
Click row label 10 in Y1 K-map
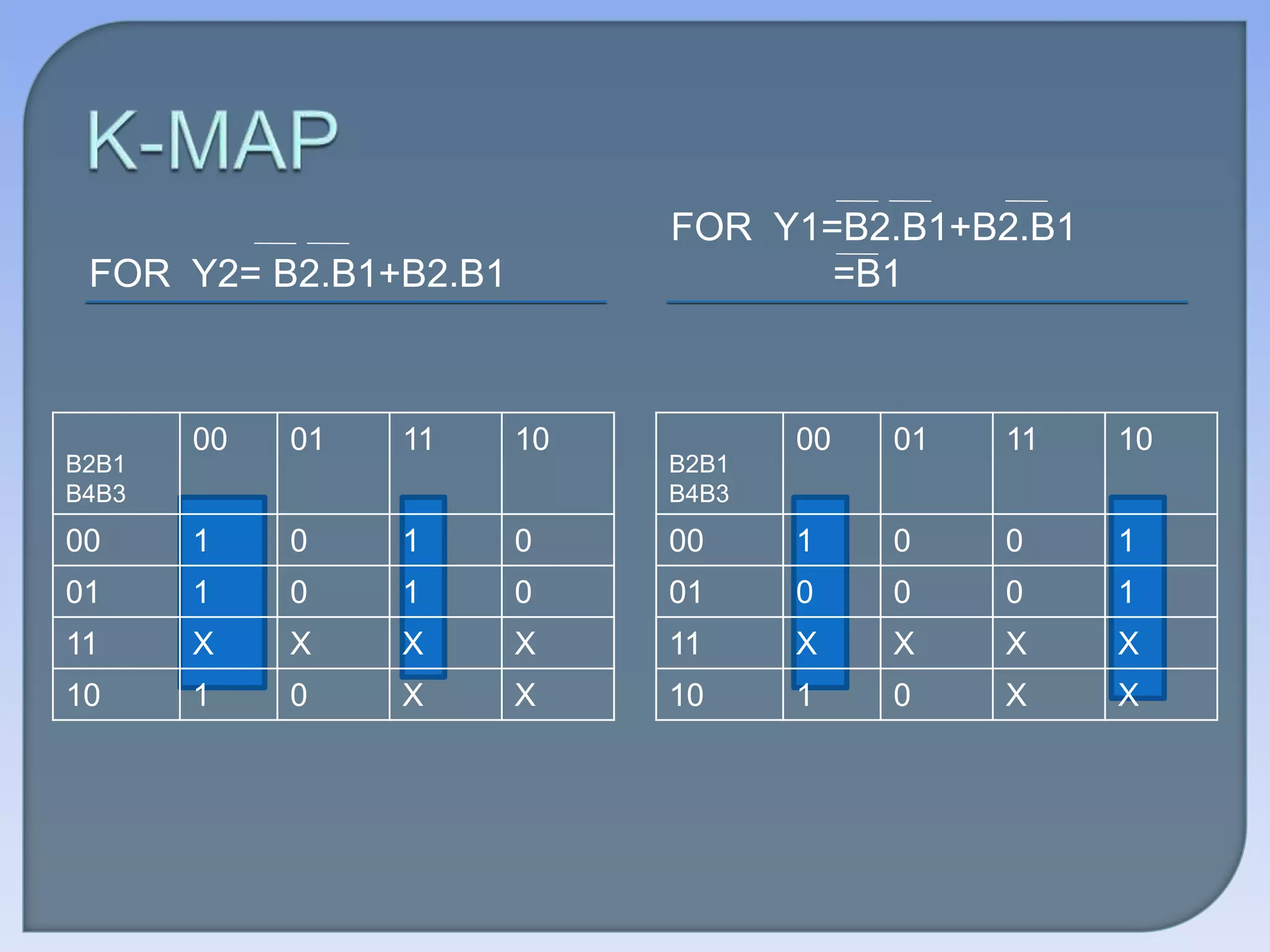(719, 694)
